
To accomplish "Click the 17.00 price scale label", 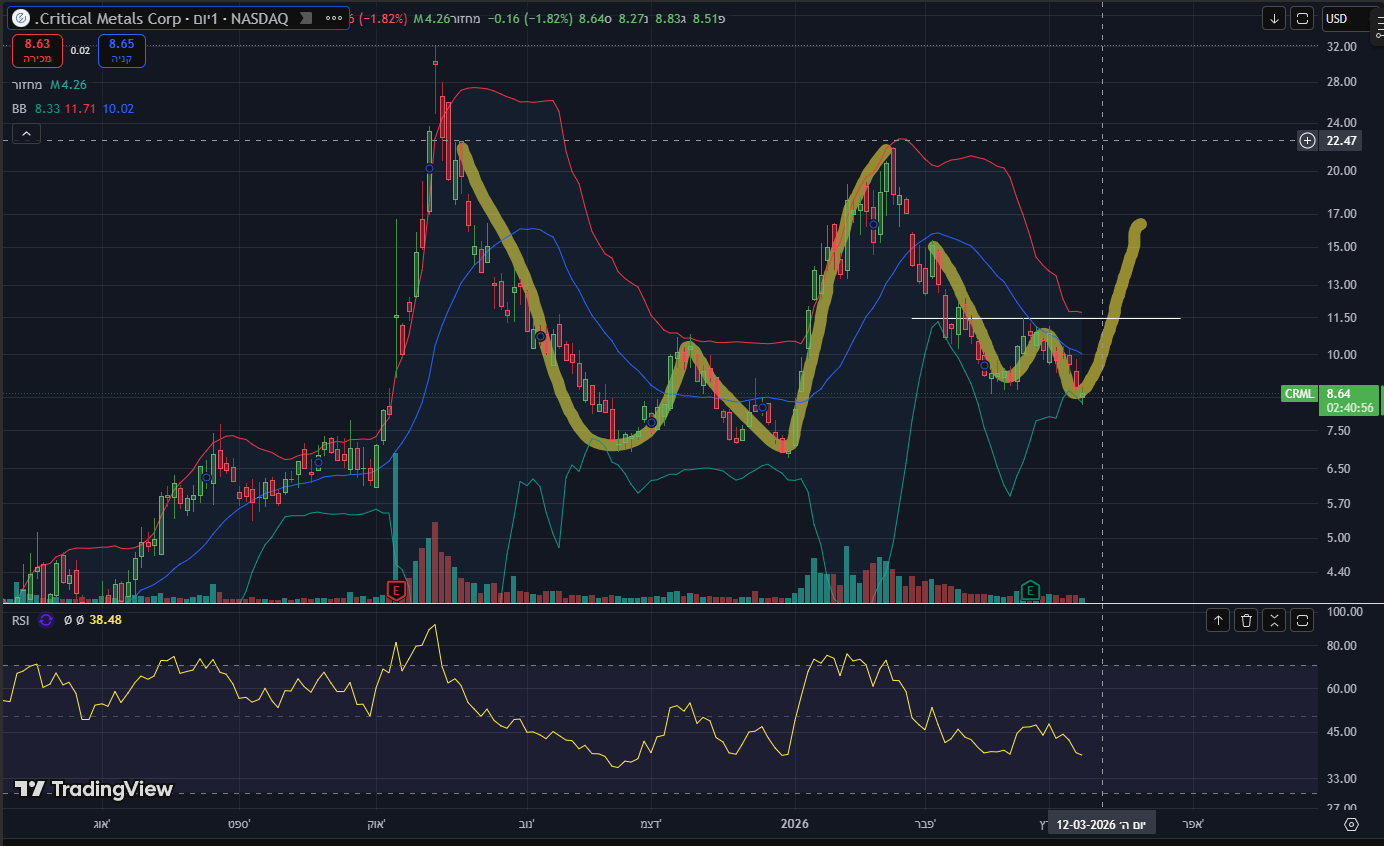I will (1341, 213).
